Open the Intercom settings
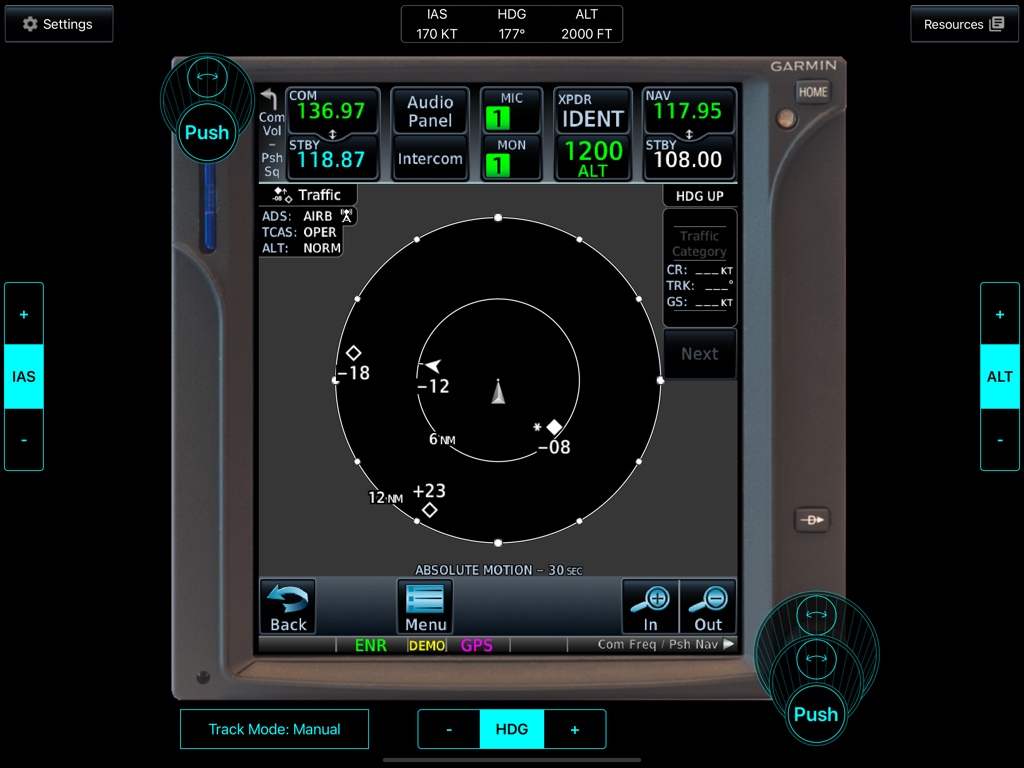1024x768 pixels. tap(429, 158)
